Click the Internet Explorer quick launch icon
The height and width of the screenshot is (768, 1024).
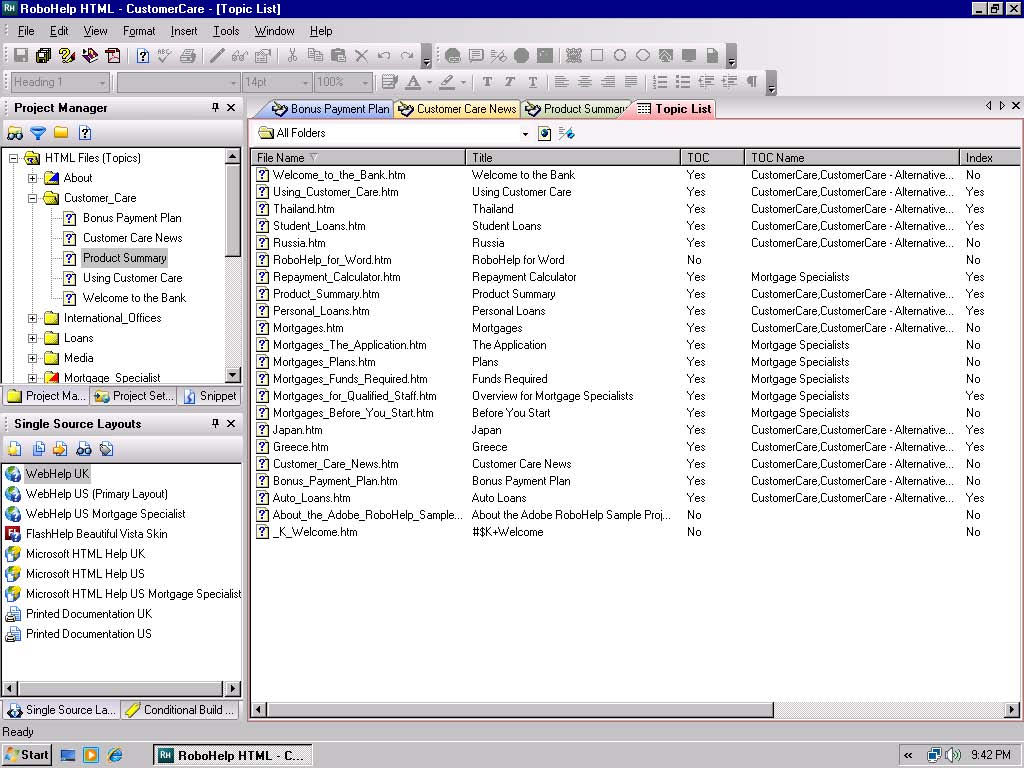point(115,755)
